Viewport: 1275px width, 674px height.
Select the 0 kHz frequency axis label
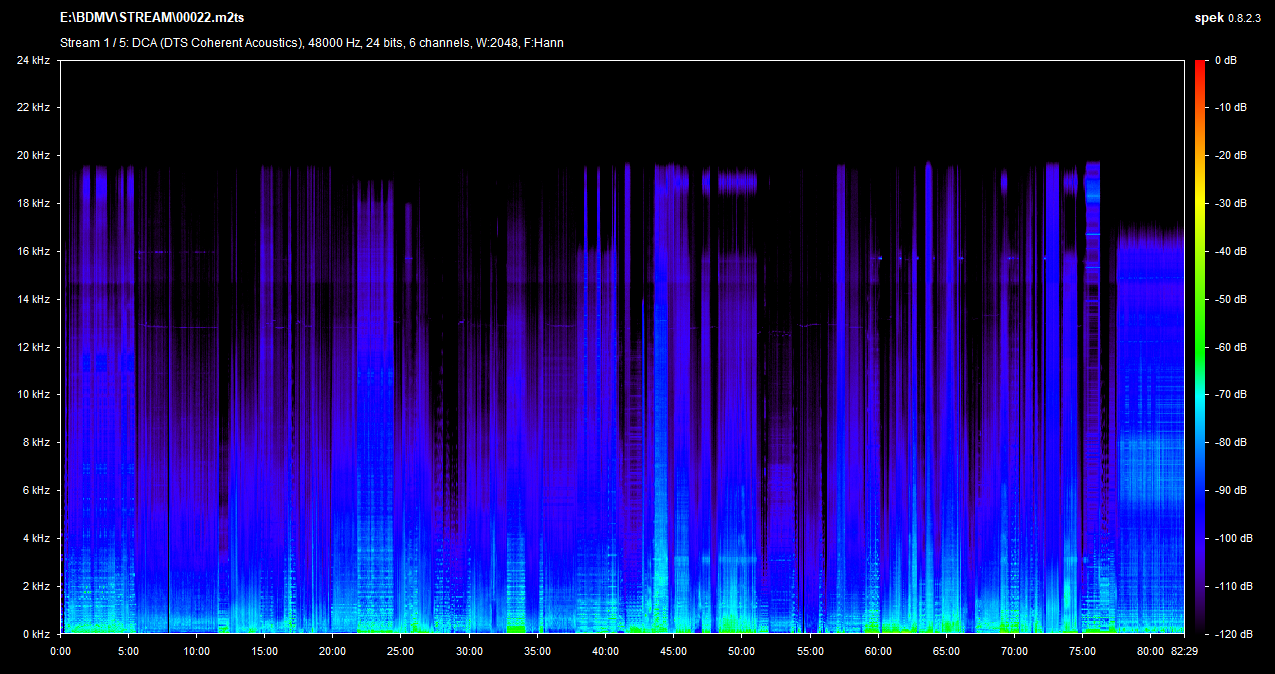(36, 634)
